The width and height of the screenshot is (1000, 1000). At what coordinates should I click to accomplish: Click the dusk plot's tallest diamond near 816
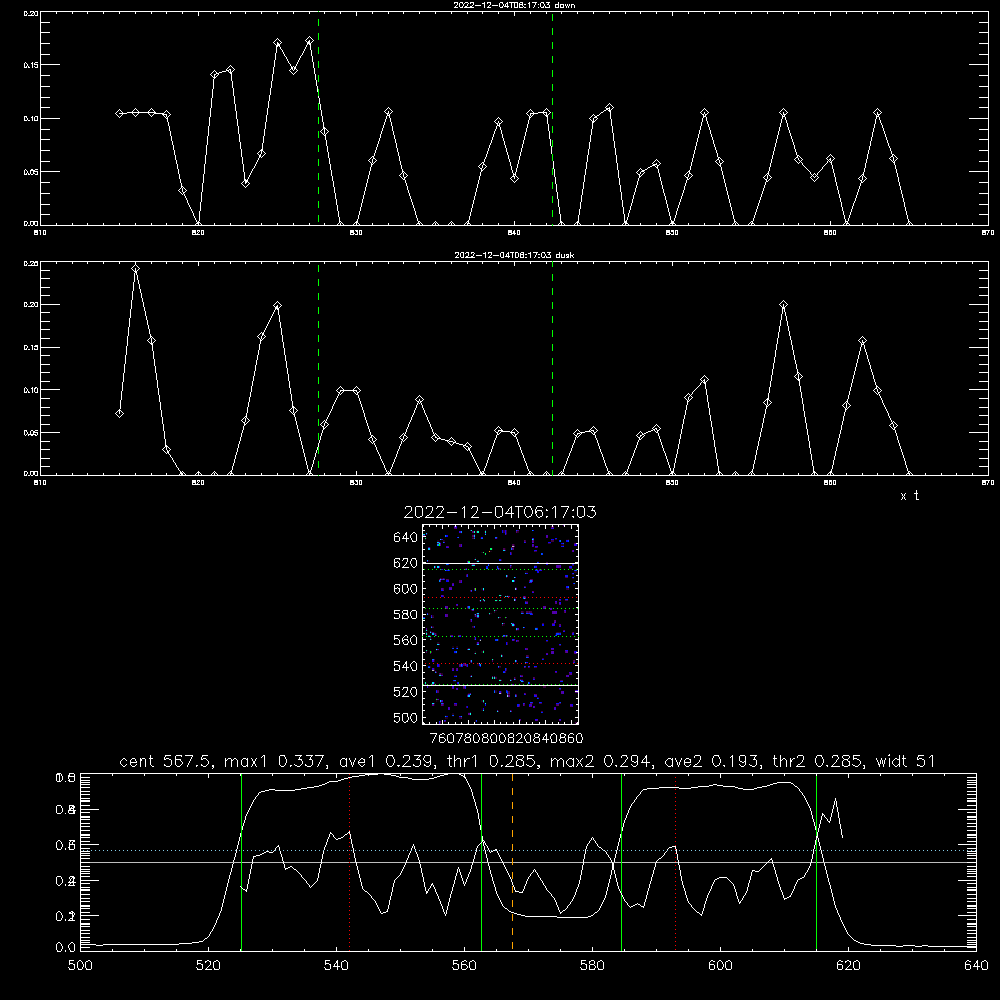(x=135, y=268)
